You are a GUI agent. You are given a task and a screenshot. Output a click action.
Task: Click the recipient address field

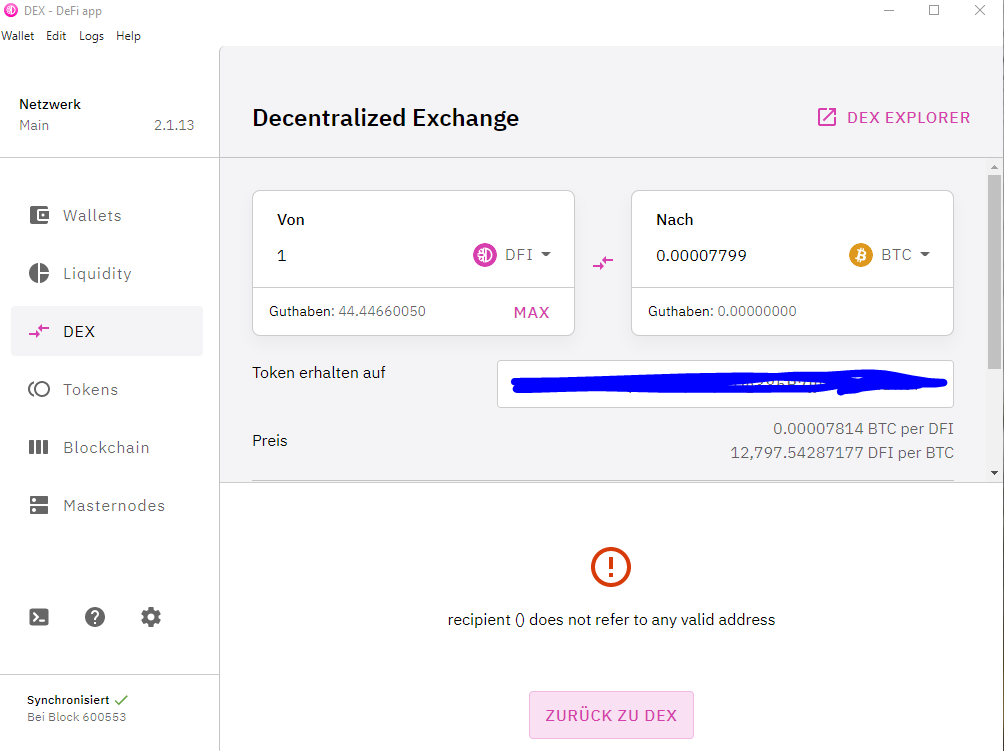click(x=725, y=384)
